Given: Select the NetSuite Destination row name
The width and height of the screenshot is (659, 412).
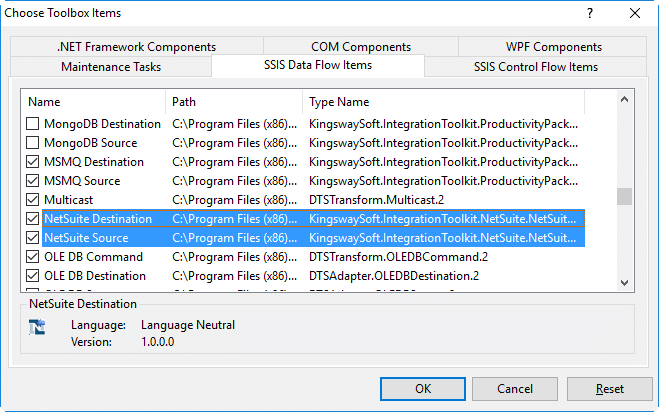Looking at the screenshot, I should click(98, 219).
